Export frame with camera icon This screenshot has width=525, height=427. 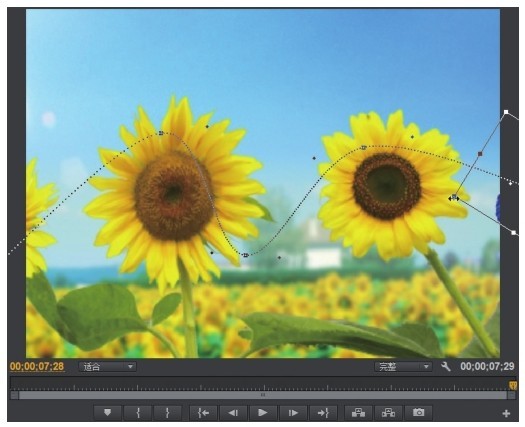pos(418,412)
